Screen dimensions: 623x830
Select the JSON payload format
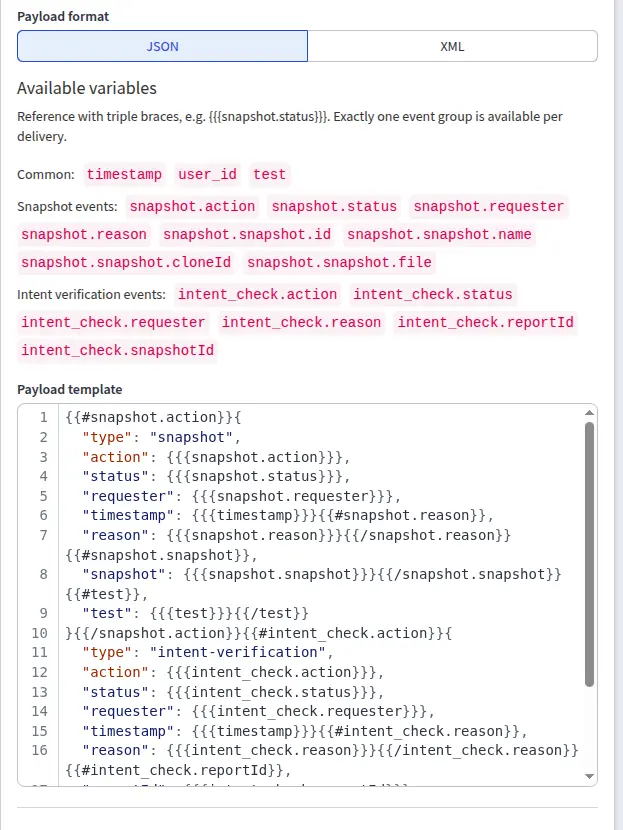tap(162, 46)
